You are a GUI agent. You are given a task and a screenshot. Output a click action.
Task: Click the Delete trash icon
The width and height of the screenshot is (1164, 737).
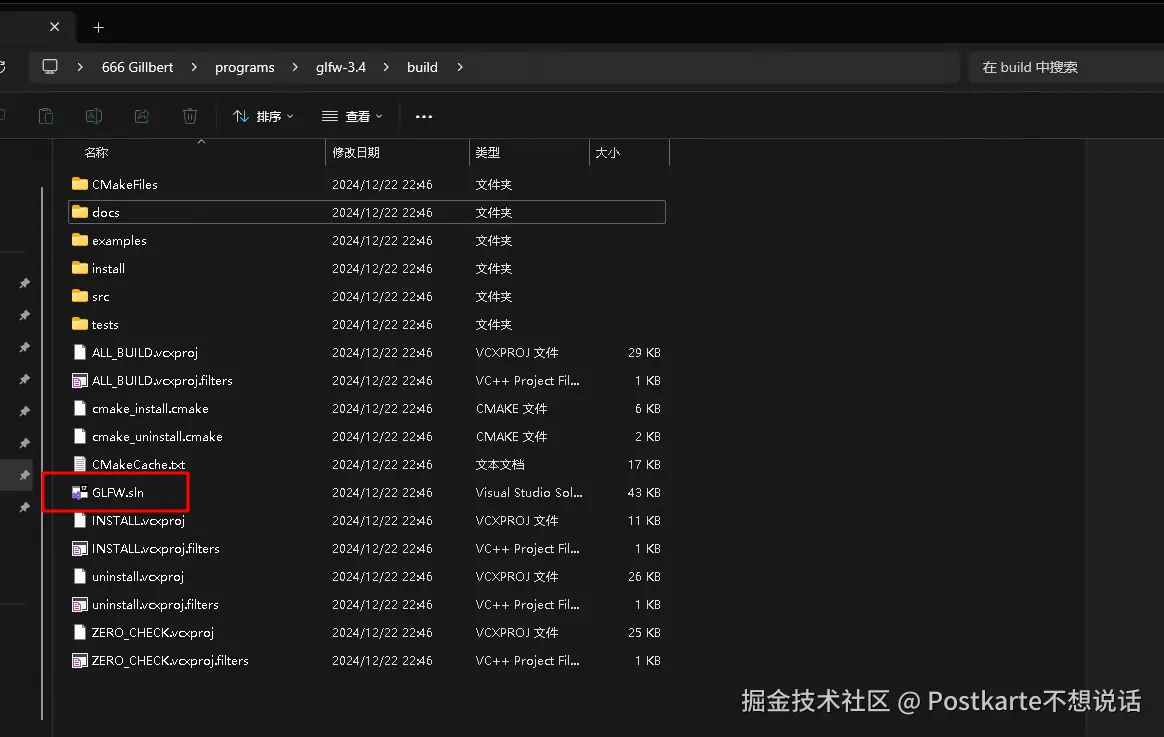coord(190,117)
